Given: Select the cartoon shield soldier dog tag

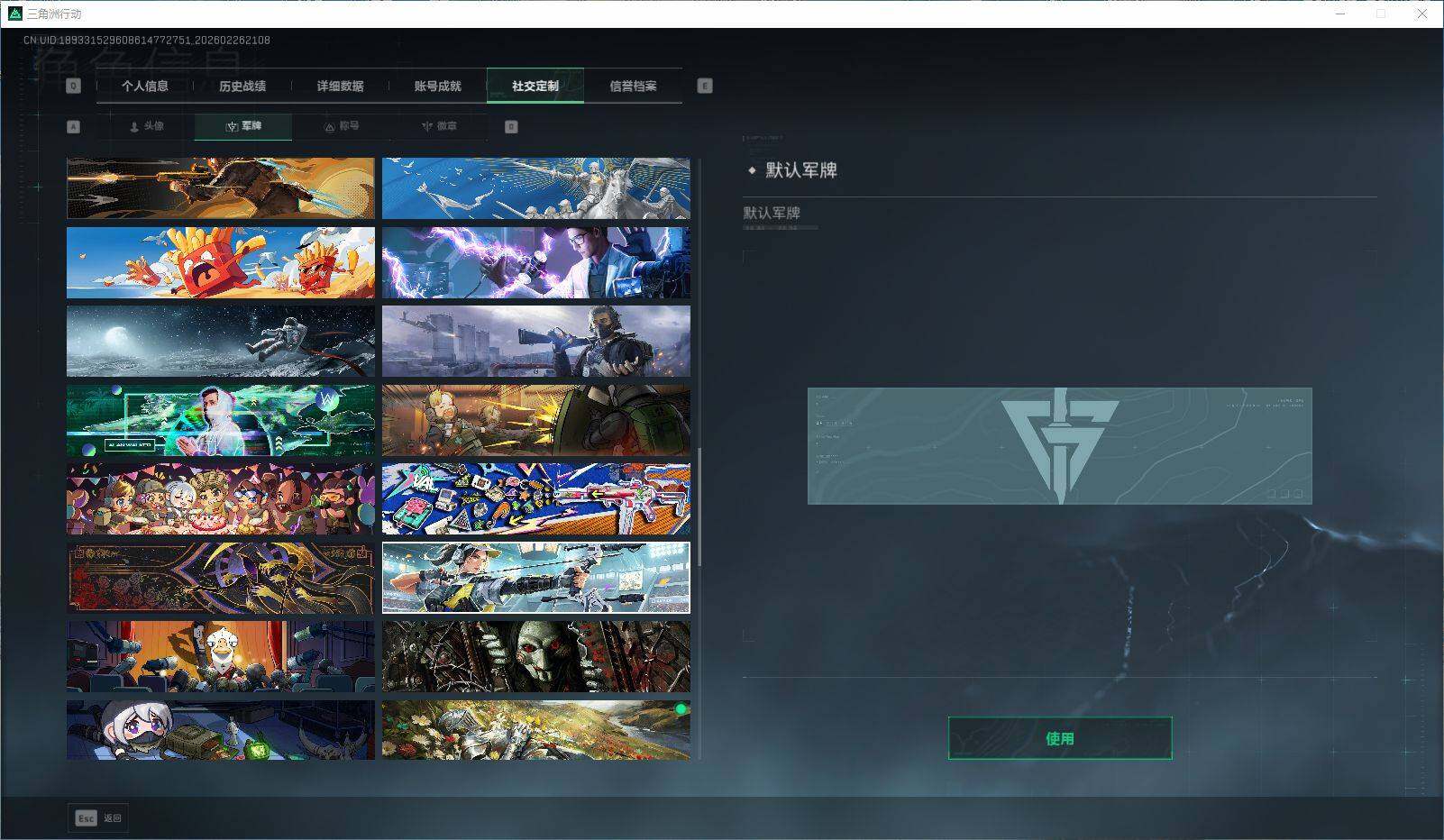Looking at the screenshot, I should 536,420.
